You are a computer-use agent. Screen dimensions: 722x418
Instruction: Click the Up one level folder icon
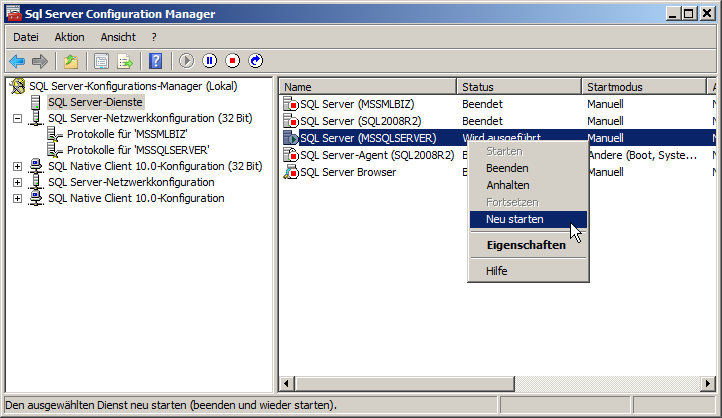tap(71, 61)
